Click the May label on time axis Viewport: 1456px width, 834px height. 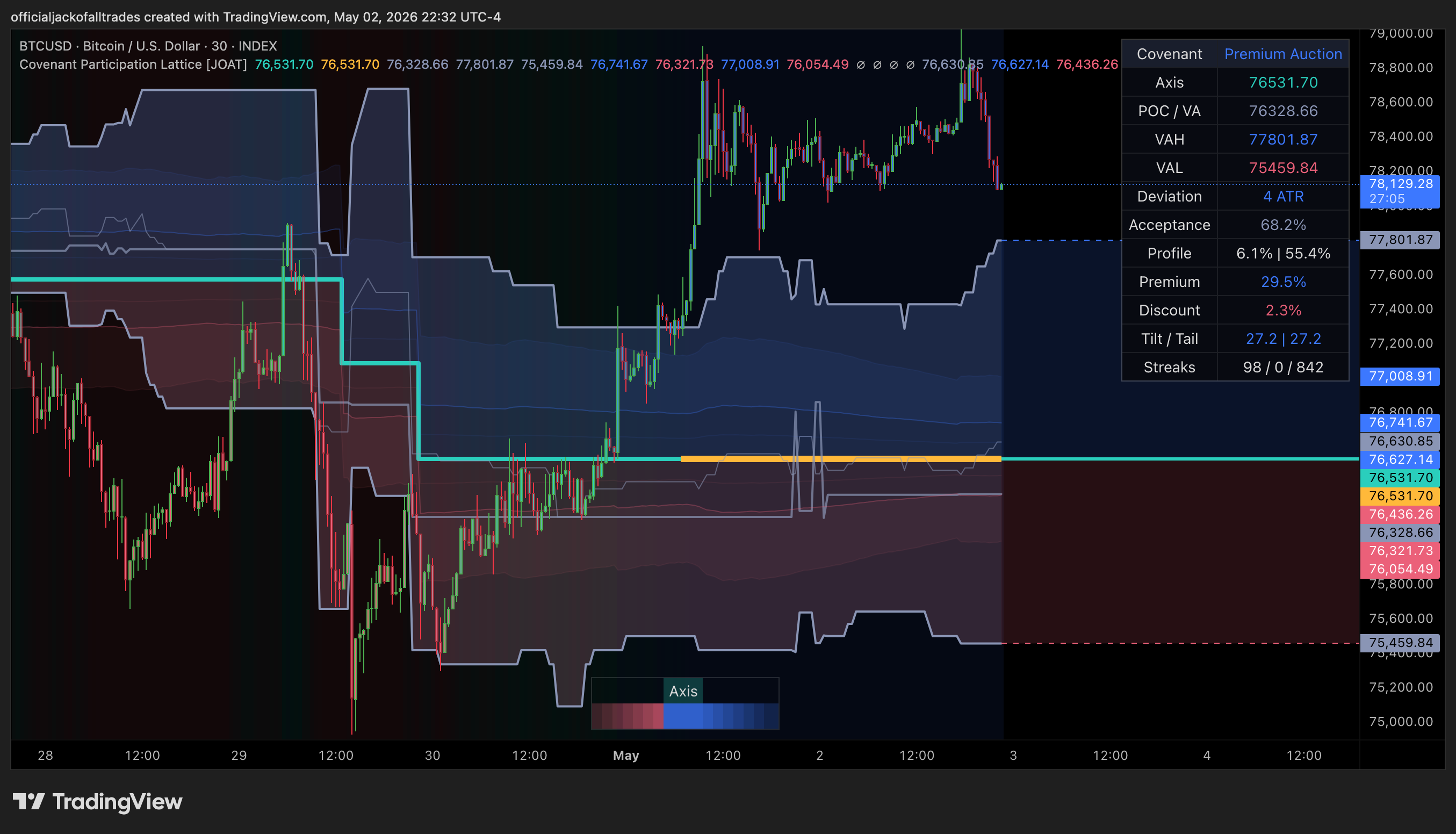626,756
